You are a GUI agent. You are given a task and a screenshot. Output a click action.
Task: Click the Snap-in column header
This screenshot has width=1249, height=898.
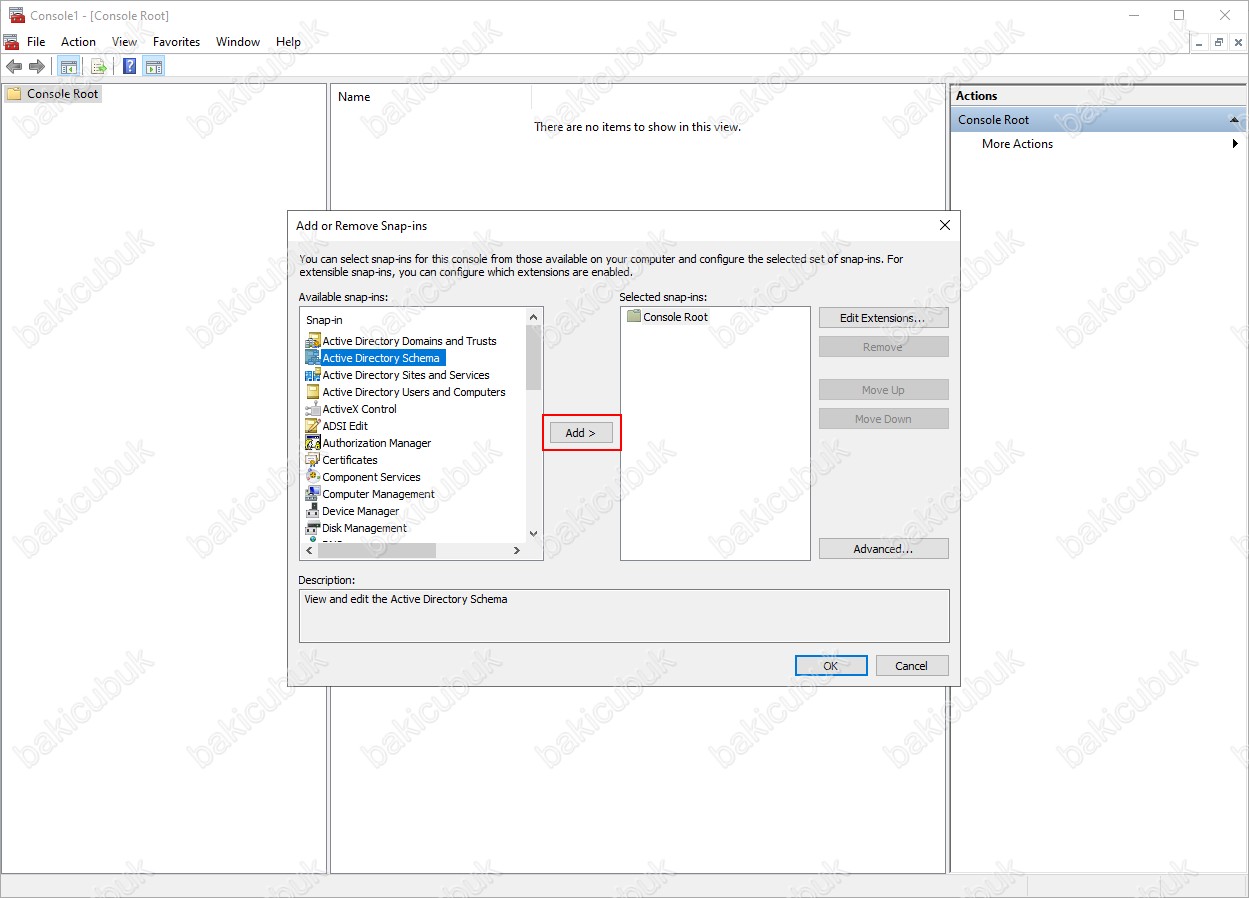tap(413, 320)
